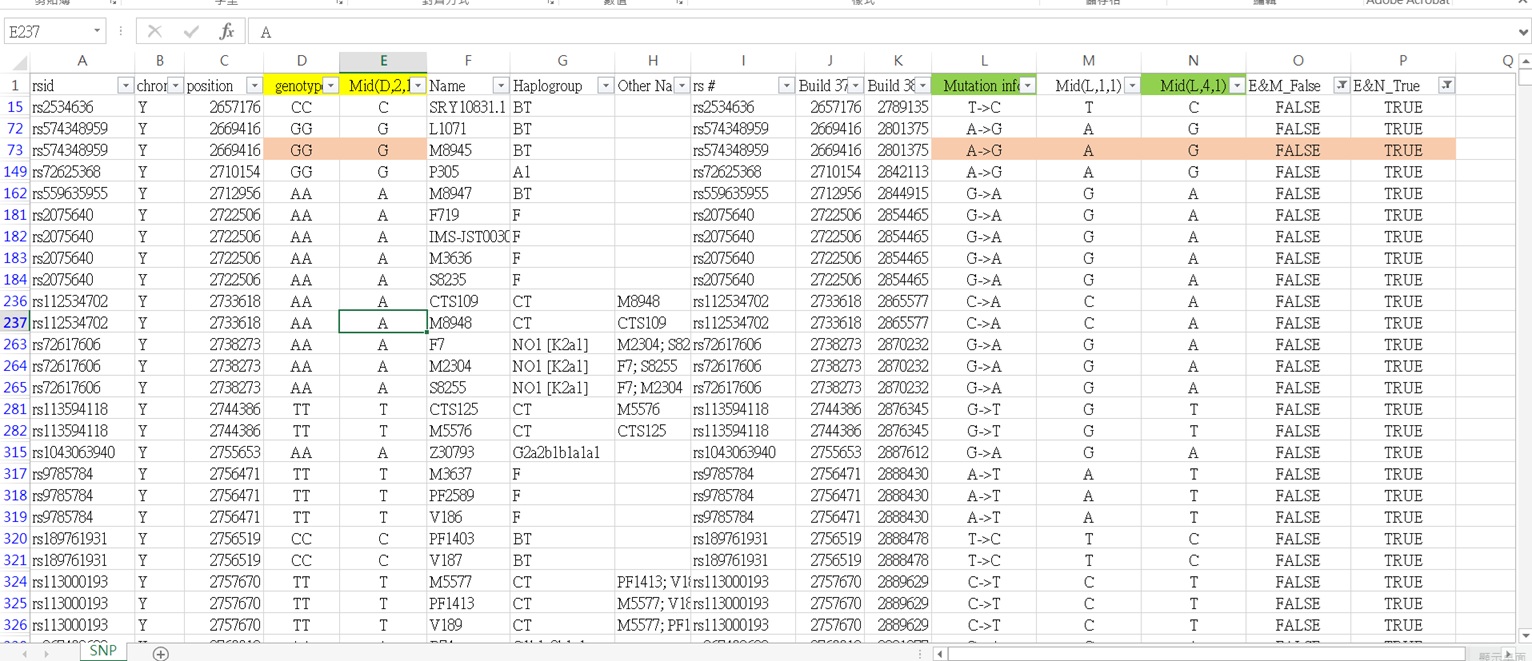Open the active filter on E&M_False column

[1342, 86]
